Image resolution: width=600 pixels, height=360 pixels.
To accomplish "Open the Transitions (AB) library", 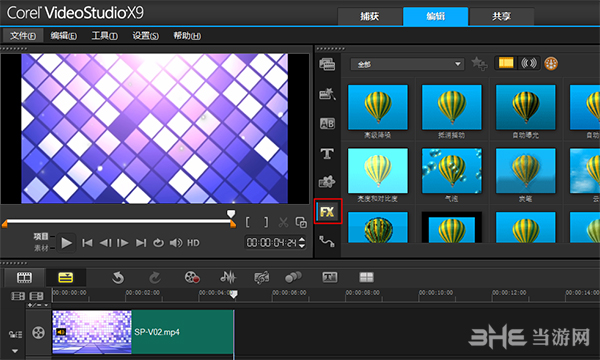I will (x=327, y=124).
